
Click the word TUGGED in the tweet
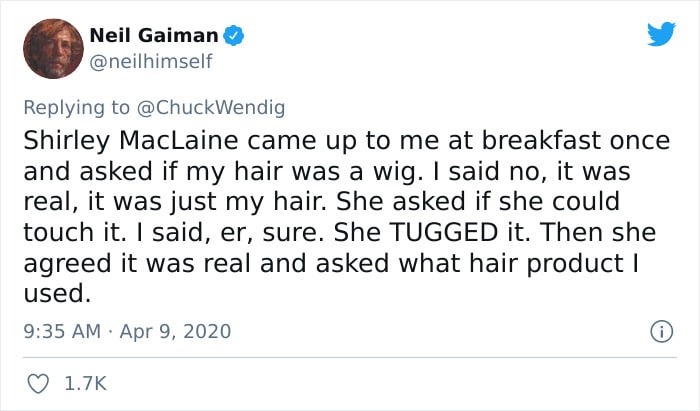[x=443, y=232]
